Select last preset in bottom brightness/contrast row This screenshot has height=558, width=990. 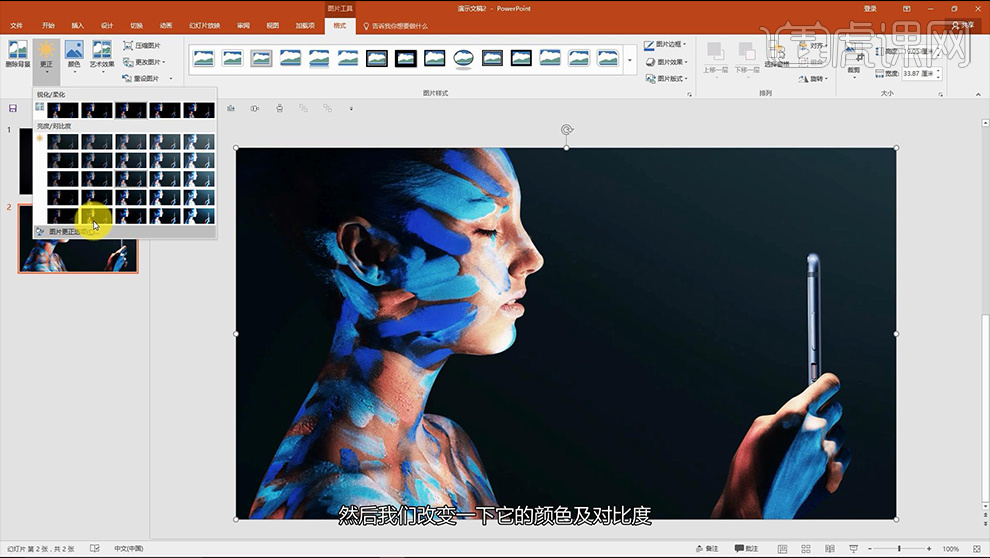[x=199, y=216]
